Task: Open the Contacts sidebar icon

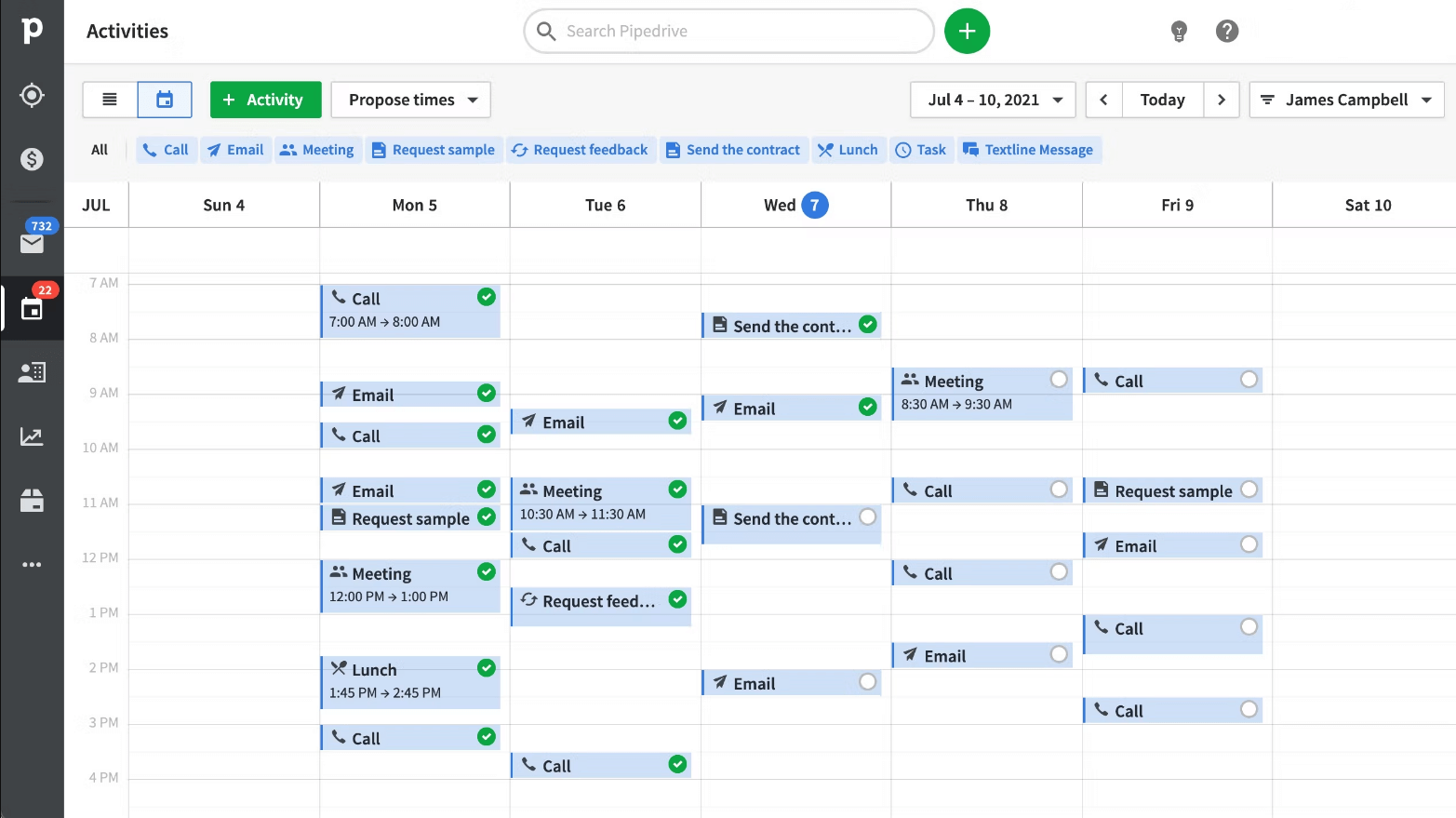Action: pos(32,372)
